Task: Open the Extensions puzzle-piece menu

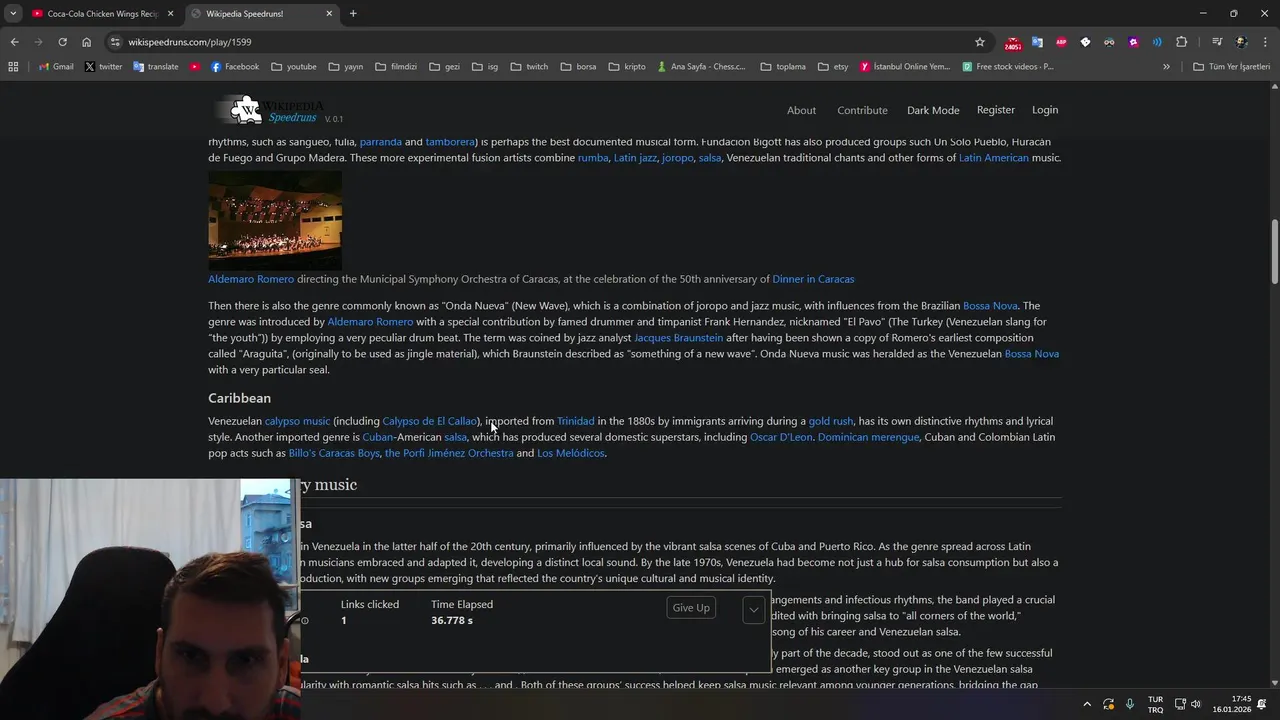Action: pyautogui.click(x=1181, y=42)
